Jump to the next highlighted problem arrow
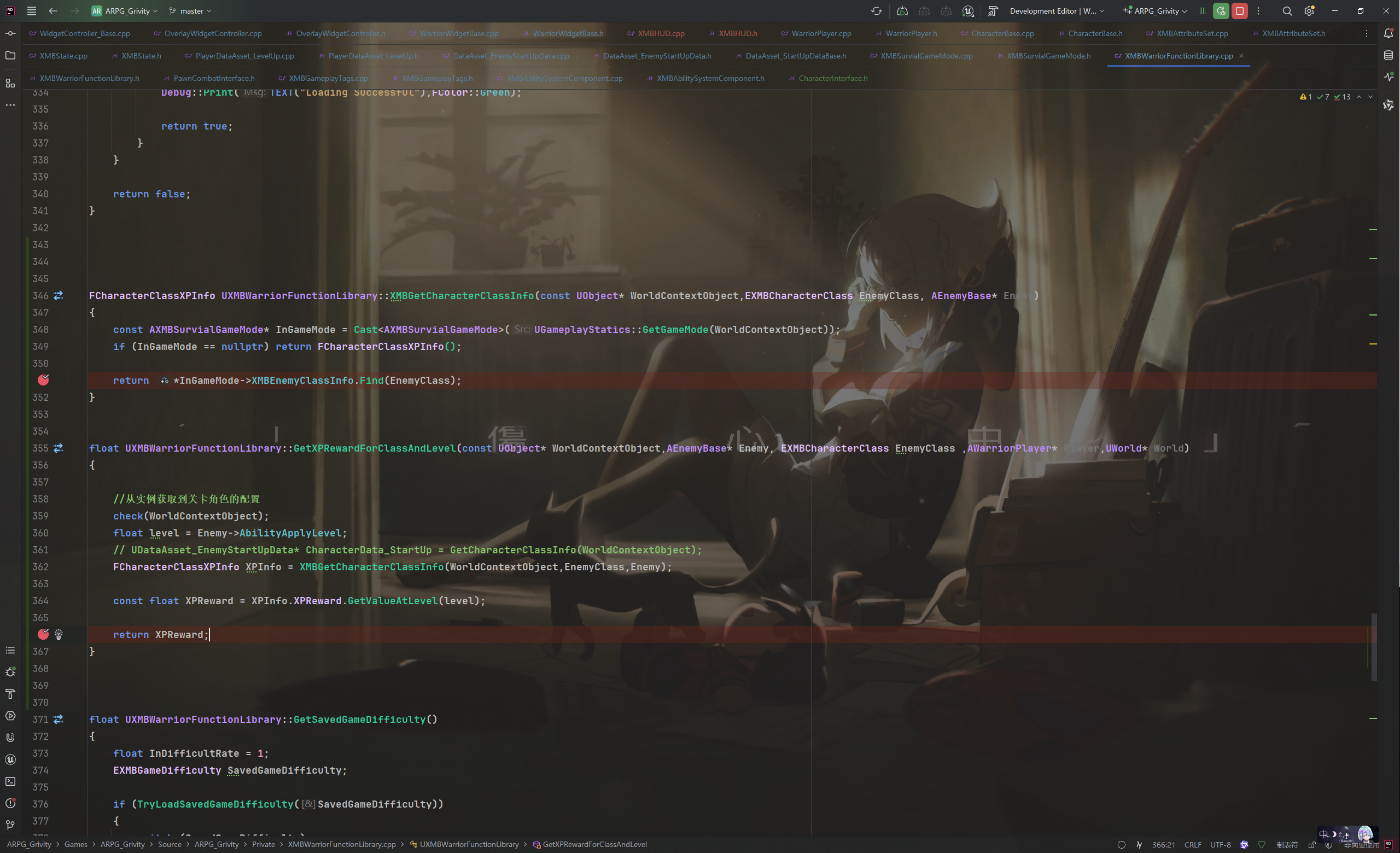 click(x=1370, y=97)
